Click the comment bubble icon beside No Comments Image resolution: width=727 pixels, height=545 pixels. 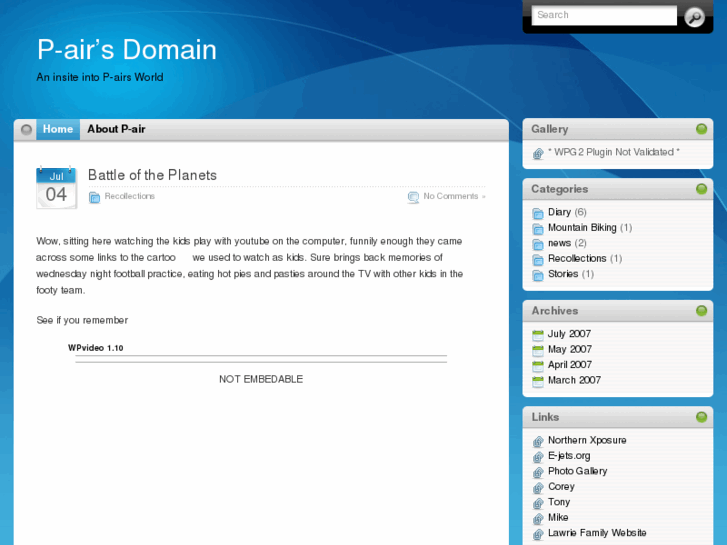[x=413, y=197]
